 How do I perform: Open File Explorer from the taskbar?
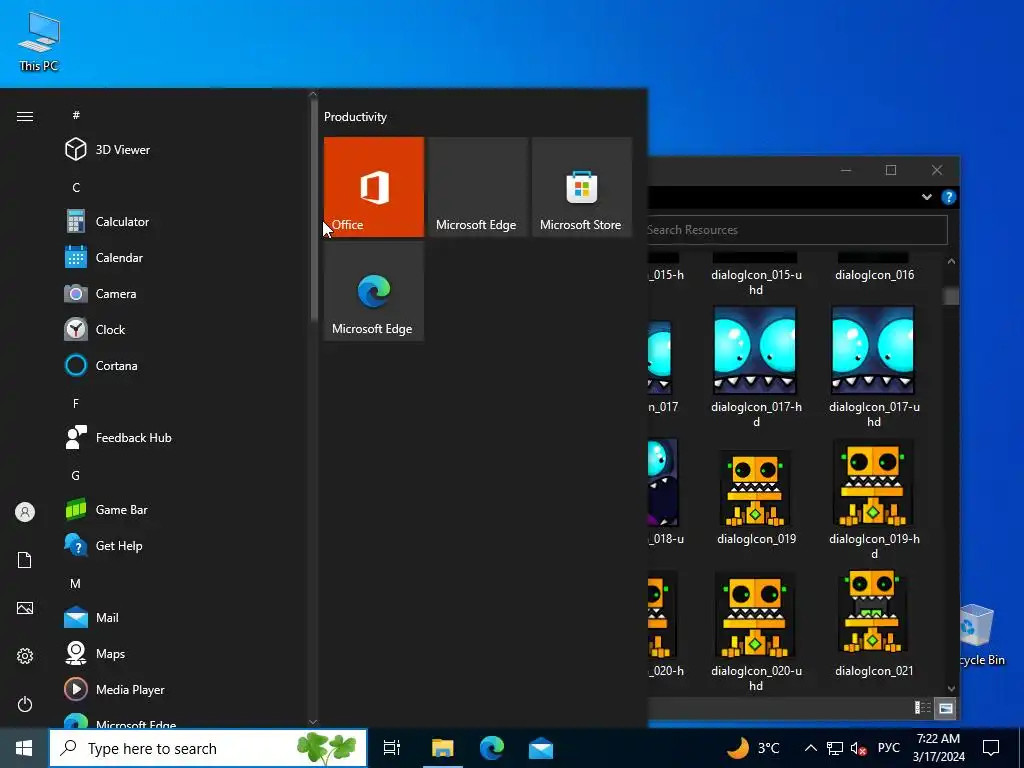pyautogui.click(x=442, y=748)
